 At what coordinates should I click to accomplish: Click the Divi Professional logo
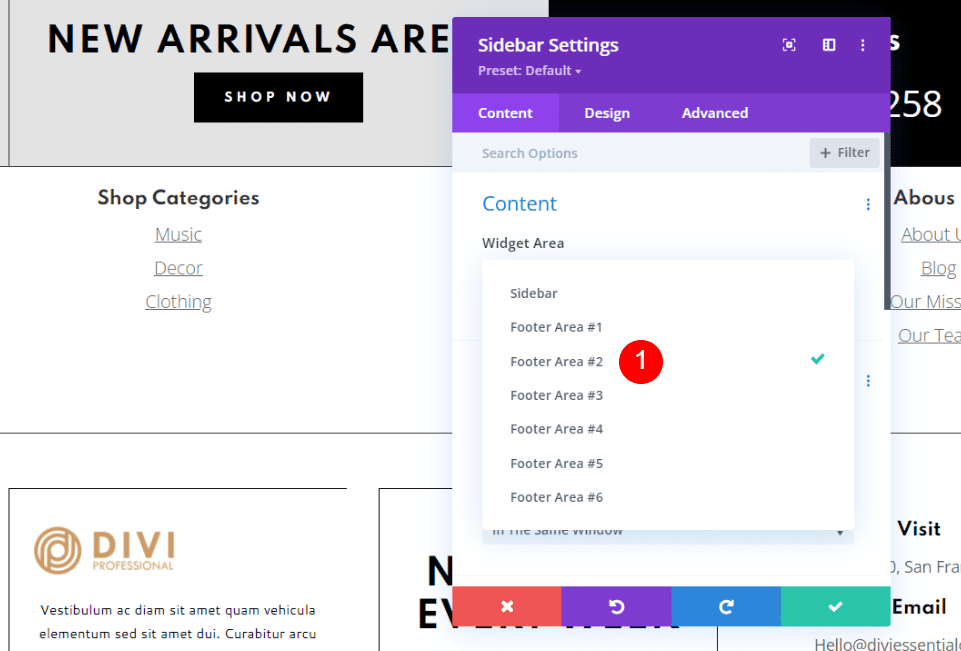coord(105,550)
